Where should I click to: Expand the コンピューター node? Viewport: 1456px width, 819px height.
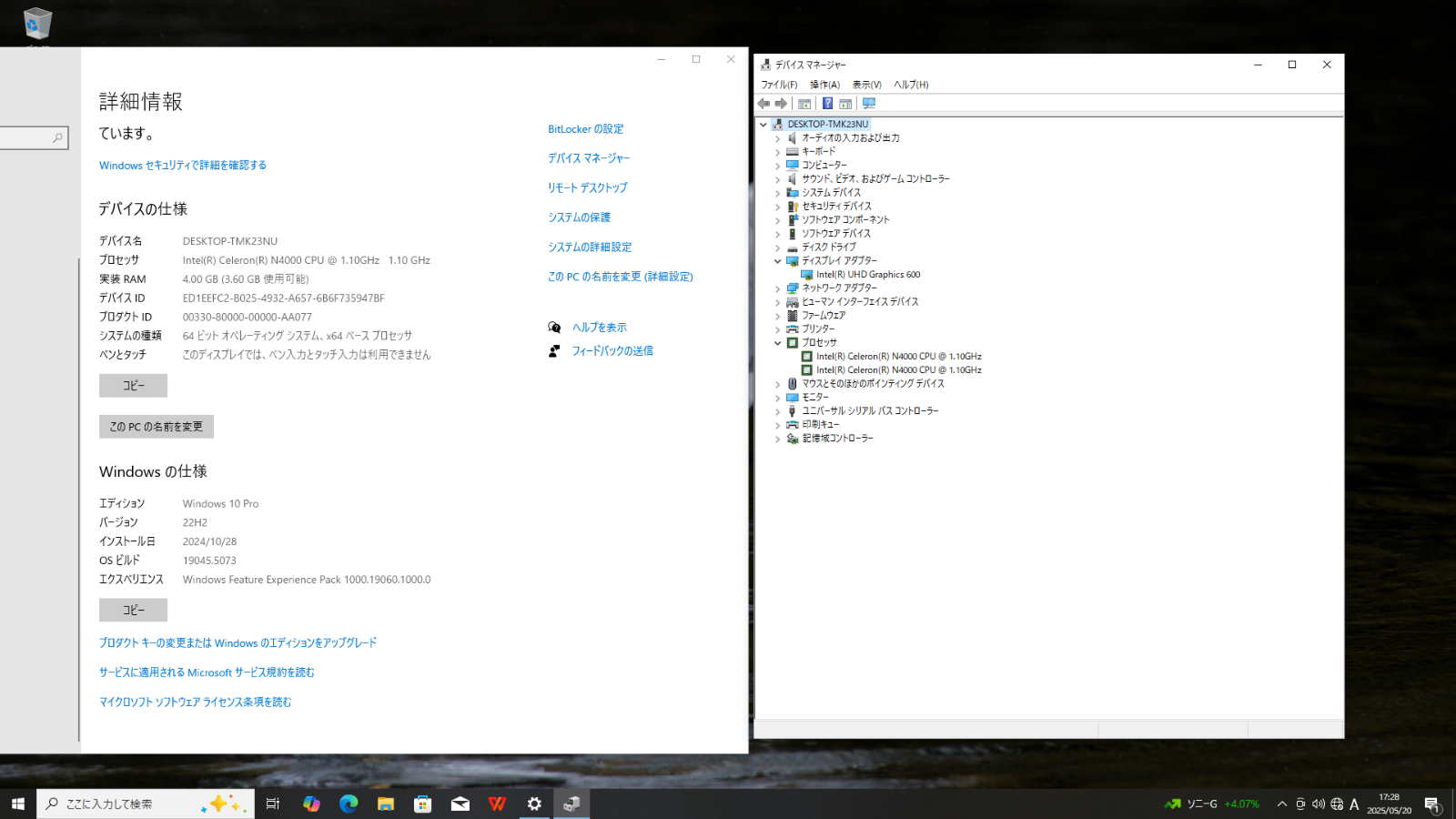777,166
